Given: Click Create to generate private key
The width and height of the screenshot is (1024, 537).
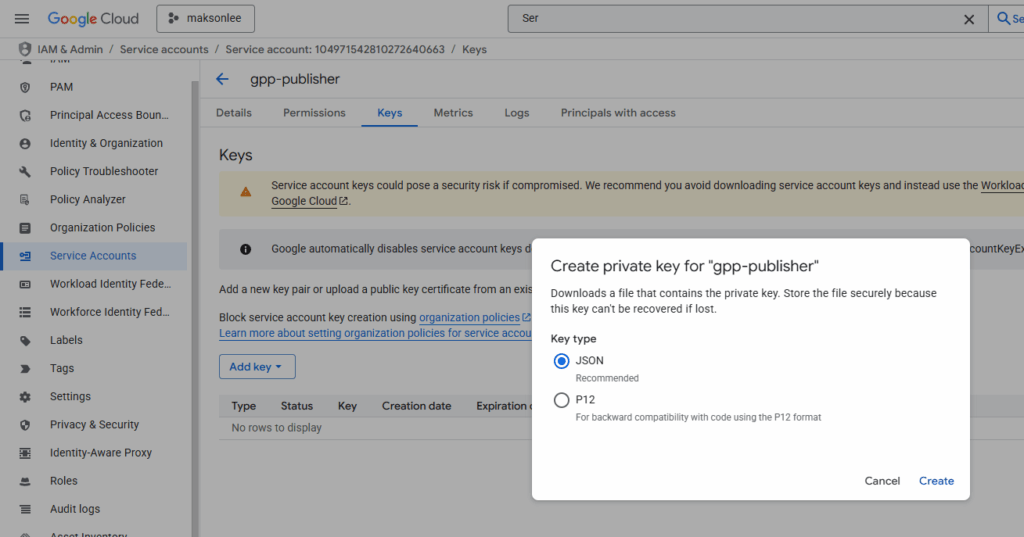Looking at the screenshot, I should point(936,481).
